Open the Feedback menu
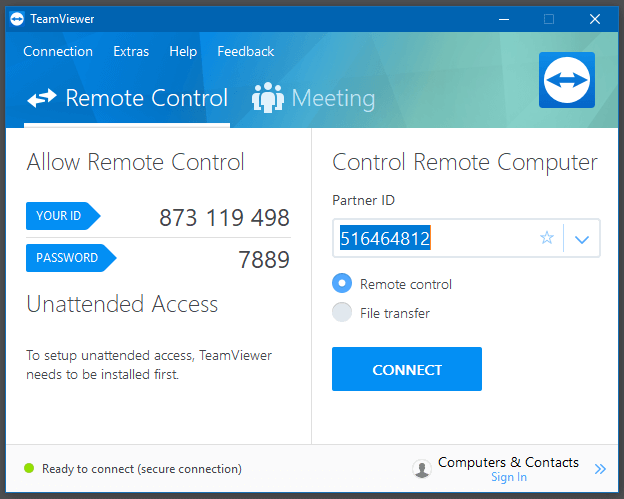 pos(246,51)
